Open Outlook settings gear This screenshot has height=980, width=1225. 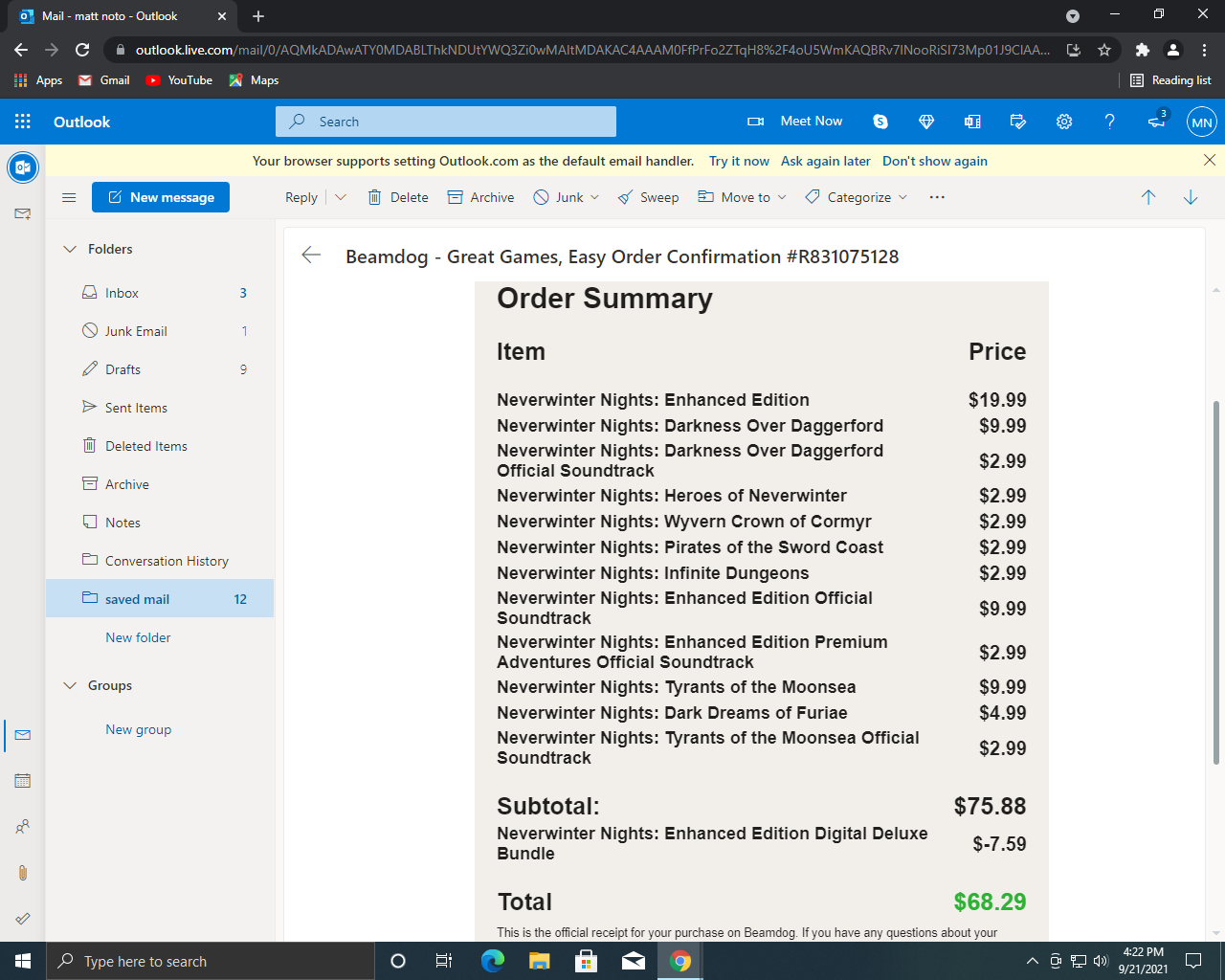pos(1064,122)
